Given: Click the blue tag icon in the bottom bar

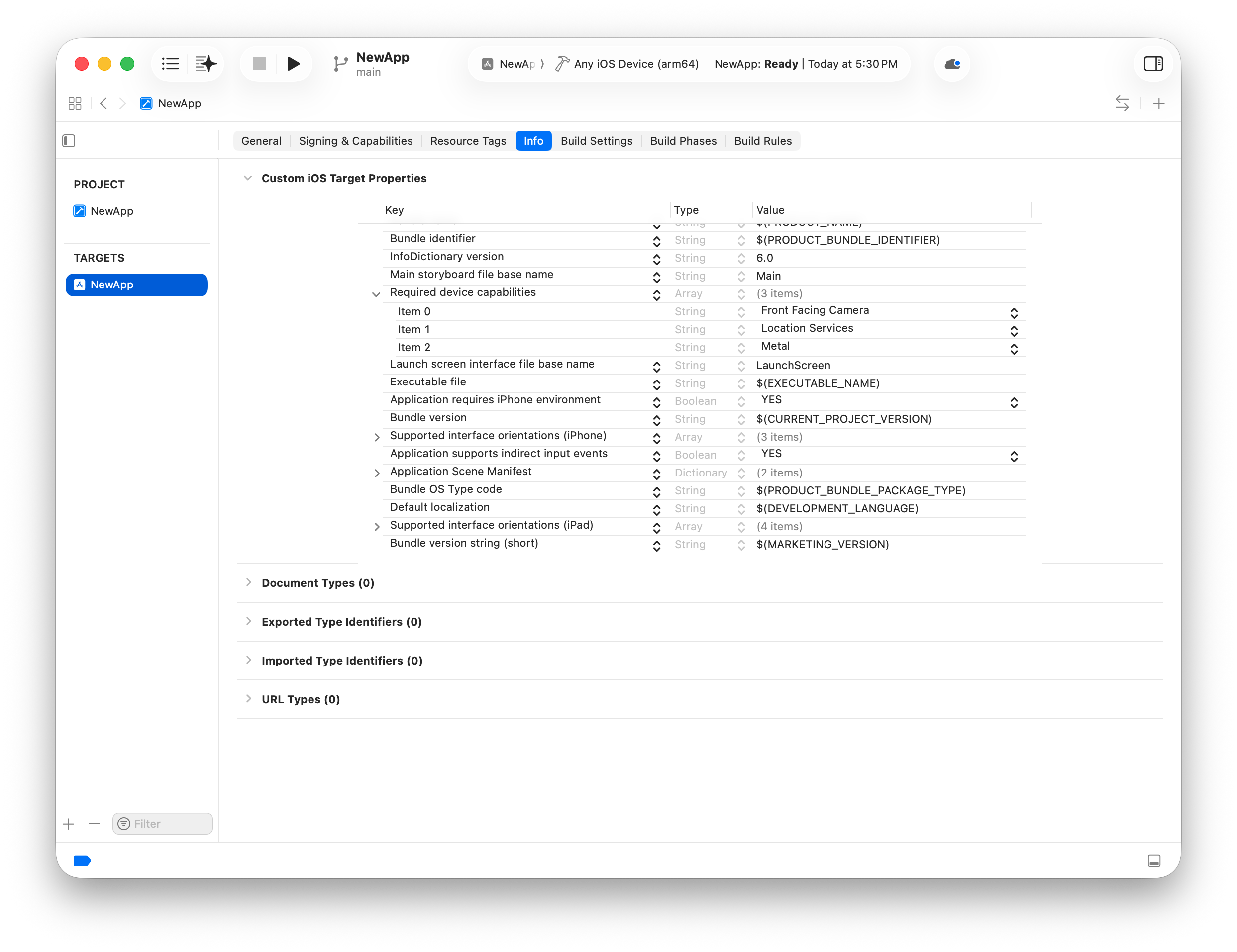Looking at the screenshot, I should coord(82,861).
